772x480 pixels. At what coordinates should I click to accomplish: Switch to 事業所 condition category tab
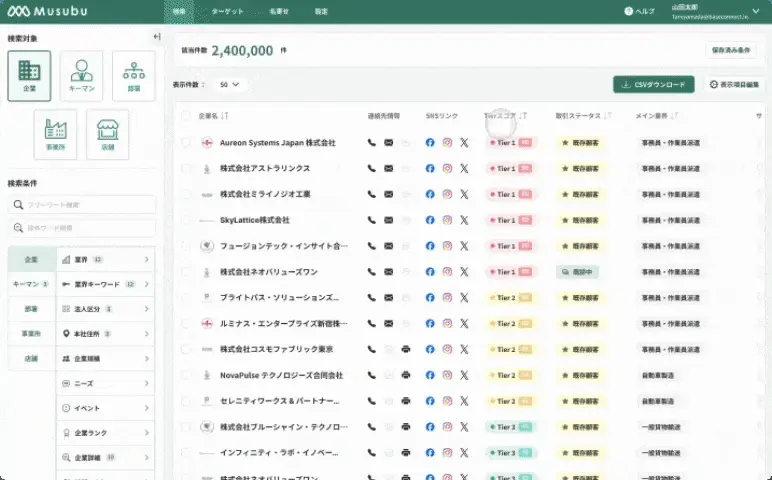(32, 334)
